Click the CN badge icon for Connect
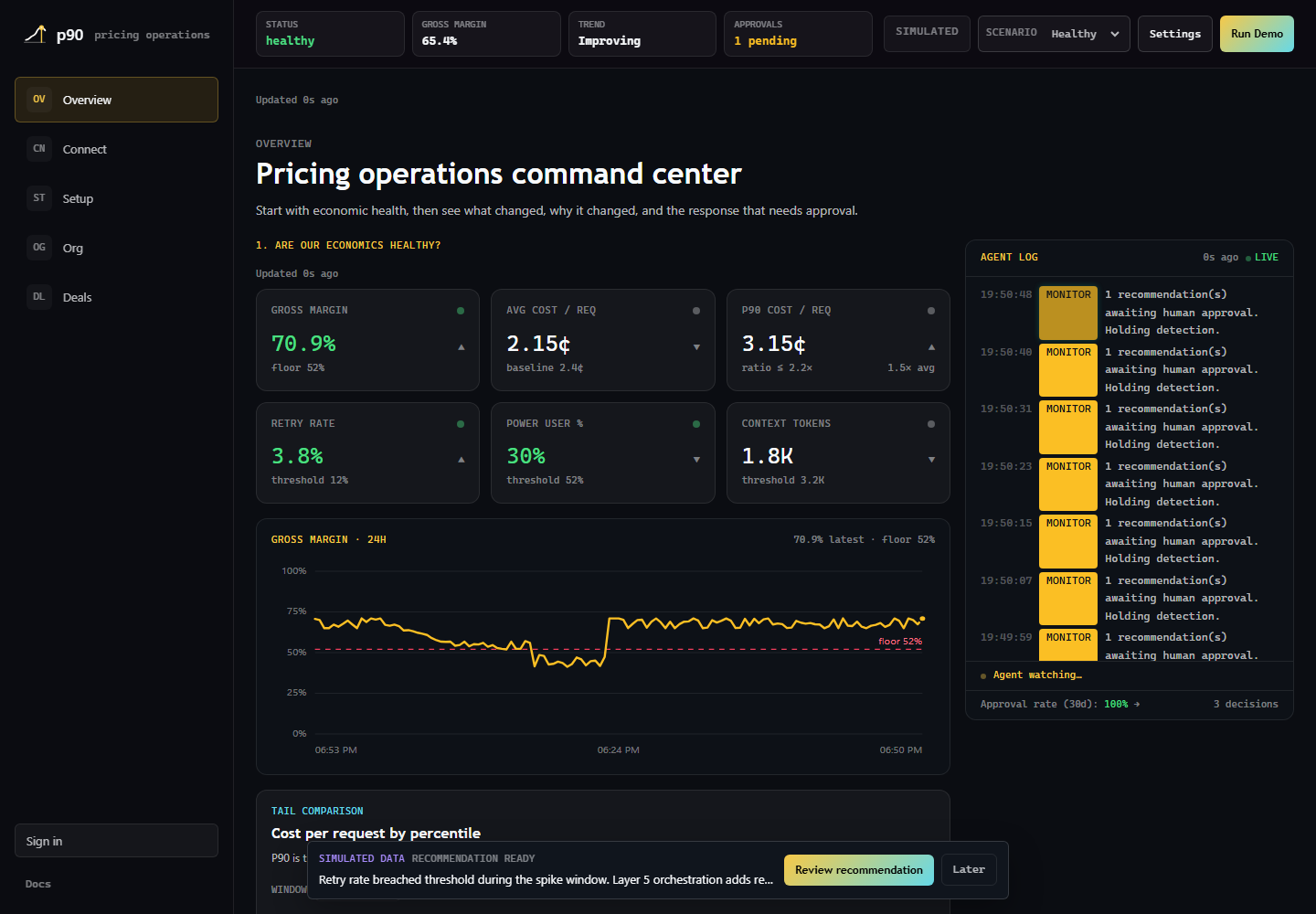Screen dimensions: 1316x914 point(39,149)
